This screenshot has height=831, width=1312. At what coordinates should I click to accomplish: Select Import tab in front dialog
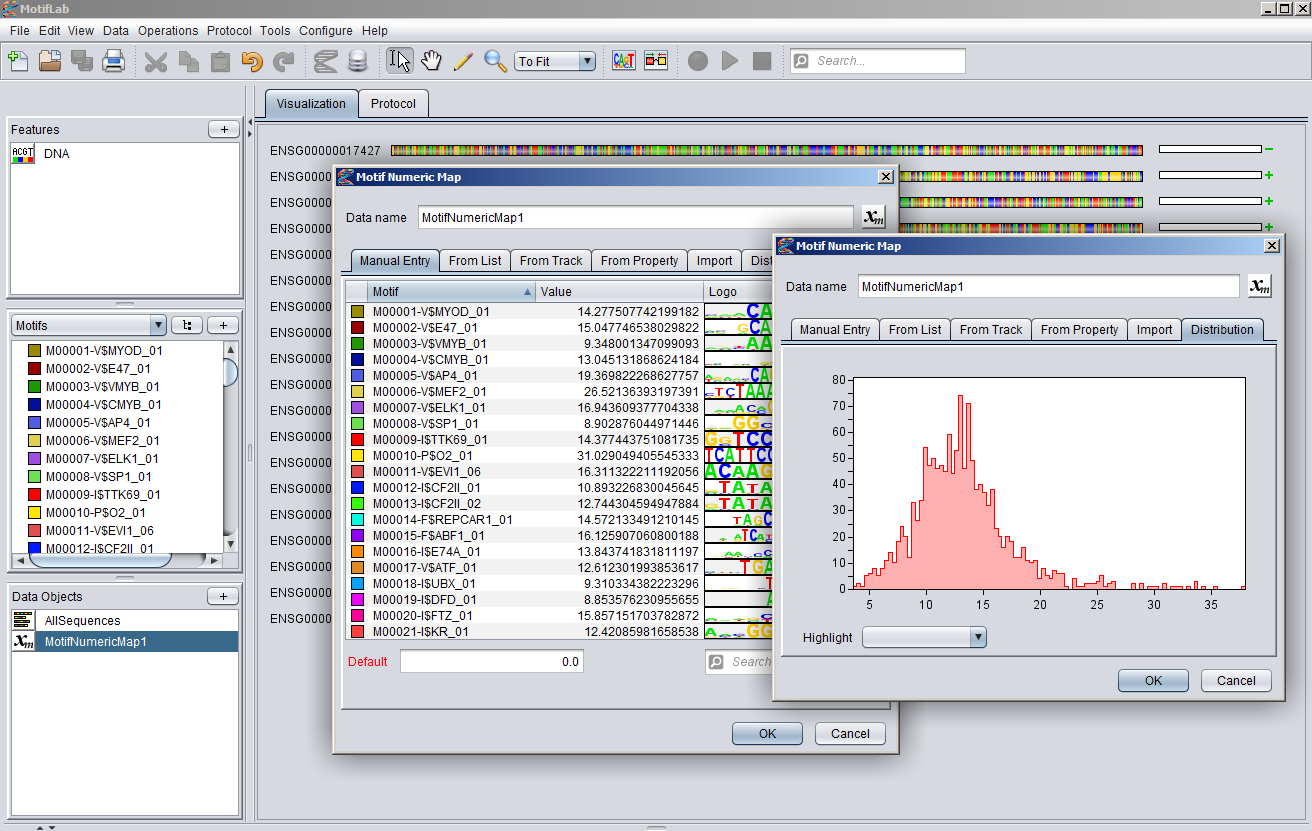coord(1154,330)
